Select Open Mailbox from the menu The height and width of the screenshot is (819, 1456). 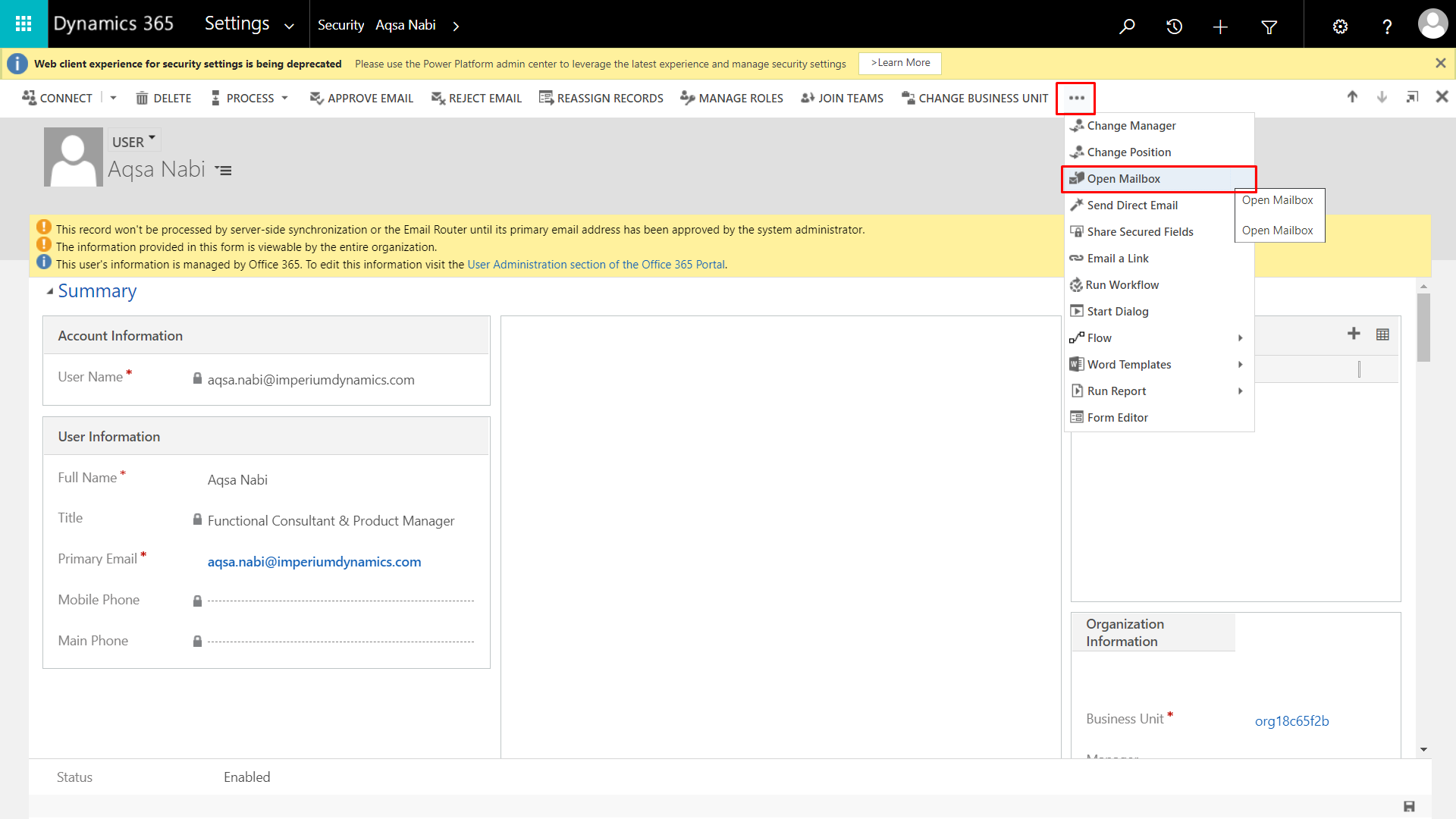click(1123, 179)
